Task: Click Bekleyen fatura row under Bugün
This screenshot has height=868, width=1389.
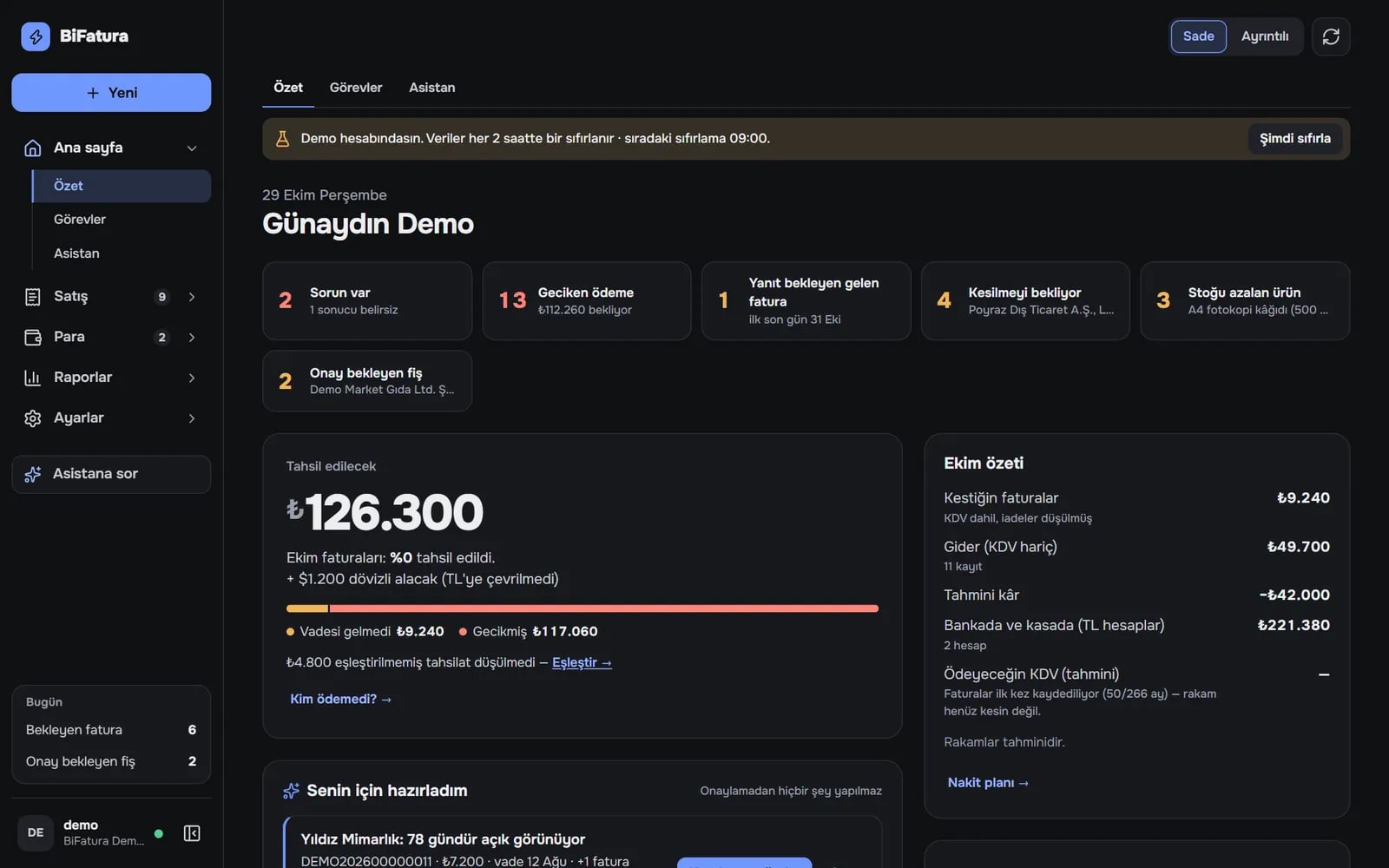Action: 111,730
